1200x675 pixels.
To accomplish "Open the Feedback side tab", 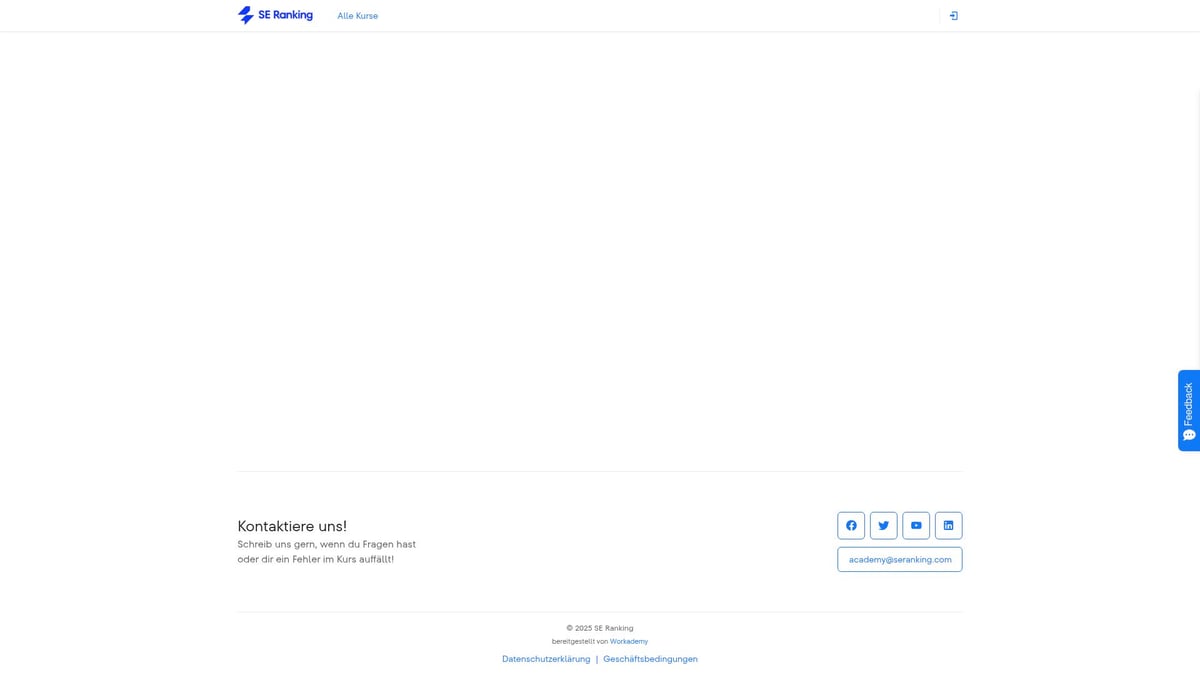I will [1188, 410].
